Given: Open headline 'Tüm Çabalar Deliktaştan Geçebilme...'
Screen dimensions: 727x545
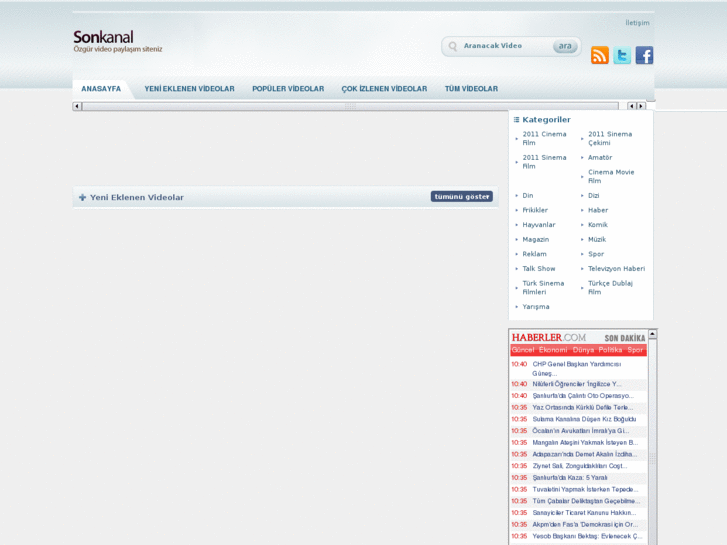Looking at the screenshot, I should click(586, 501).
